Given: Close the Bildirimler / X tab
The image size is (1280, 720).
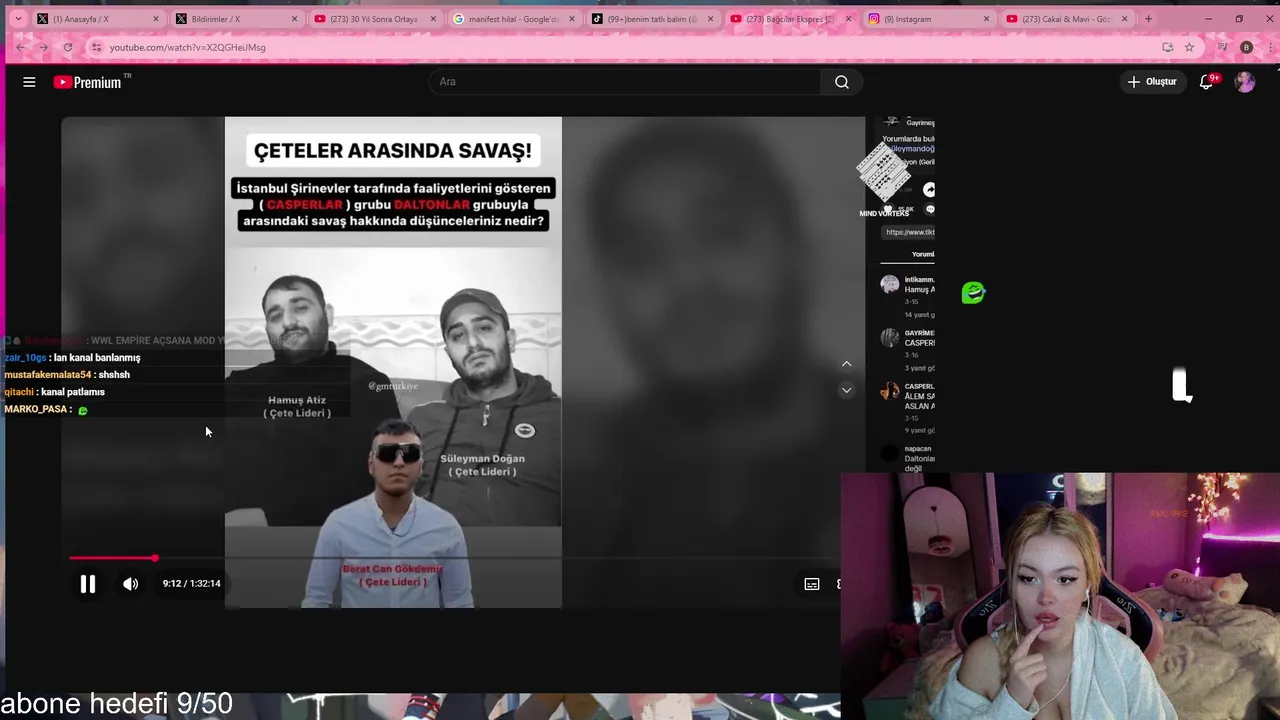Looking at the screenshot, I should coord(294,19).
